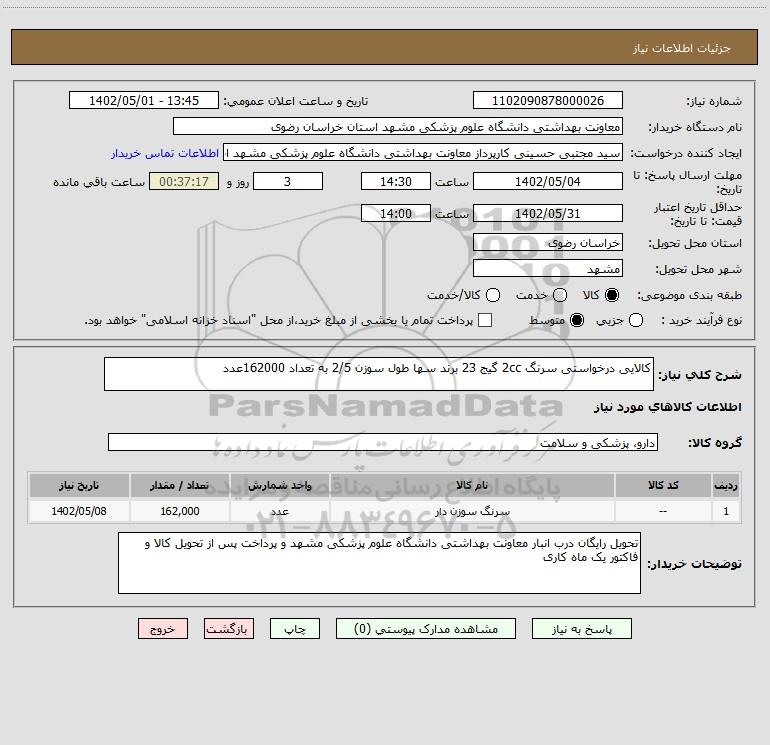Click the واحد شمارش column header
Viewport: 770px width, 745px height.
coord(279,485)
